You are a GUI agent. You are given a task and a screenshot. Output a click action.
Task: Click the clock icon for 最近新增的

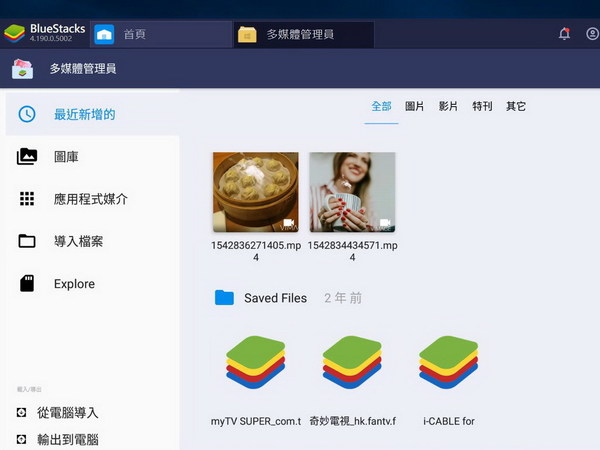pyautogui.click(x=28, y=114)
